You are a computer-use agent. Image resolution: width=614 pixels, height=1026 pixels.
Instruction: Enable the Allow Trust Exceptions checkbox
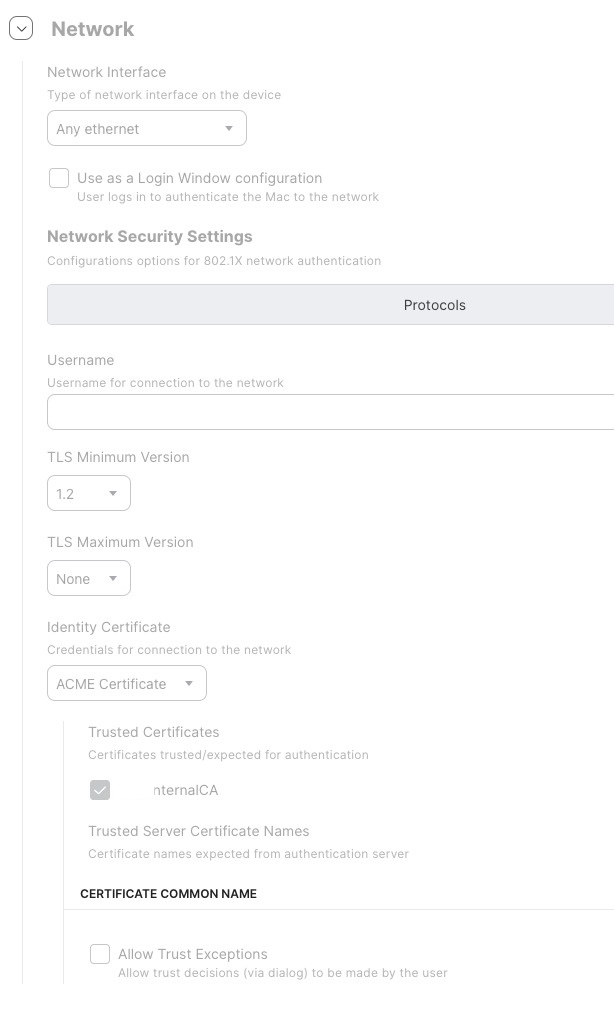point(100,954)
